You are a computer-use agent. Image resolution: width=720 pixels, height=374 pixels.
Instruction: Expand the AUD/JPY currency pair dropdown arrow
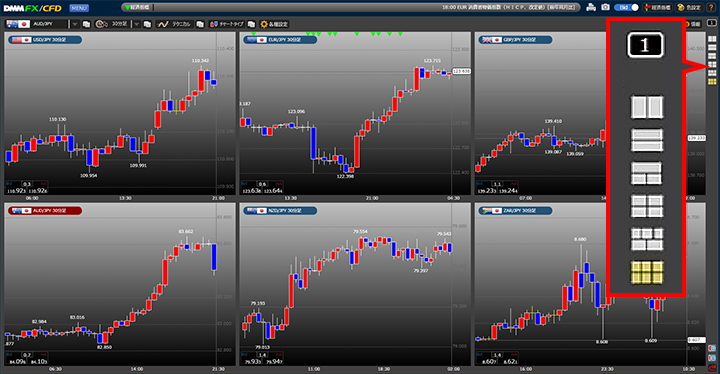(74, 24)
